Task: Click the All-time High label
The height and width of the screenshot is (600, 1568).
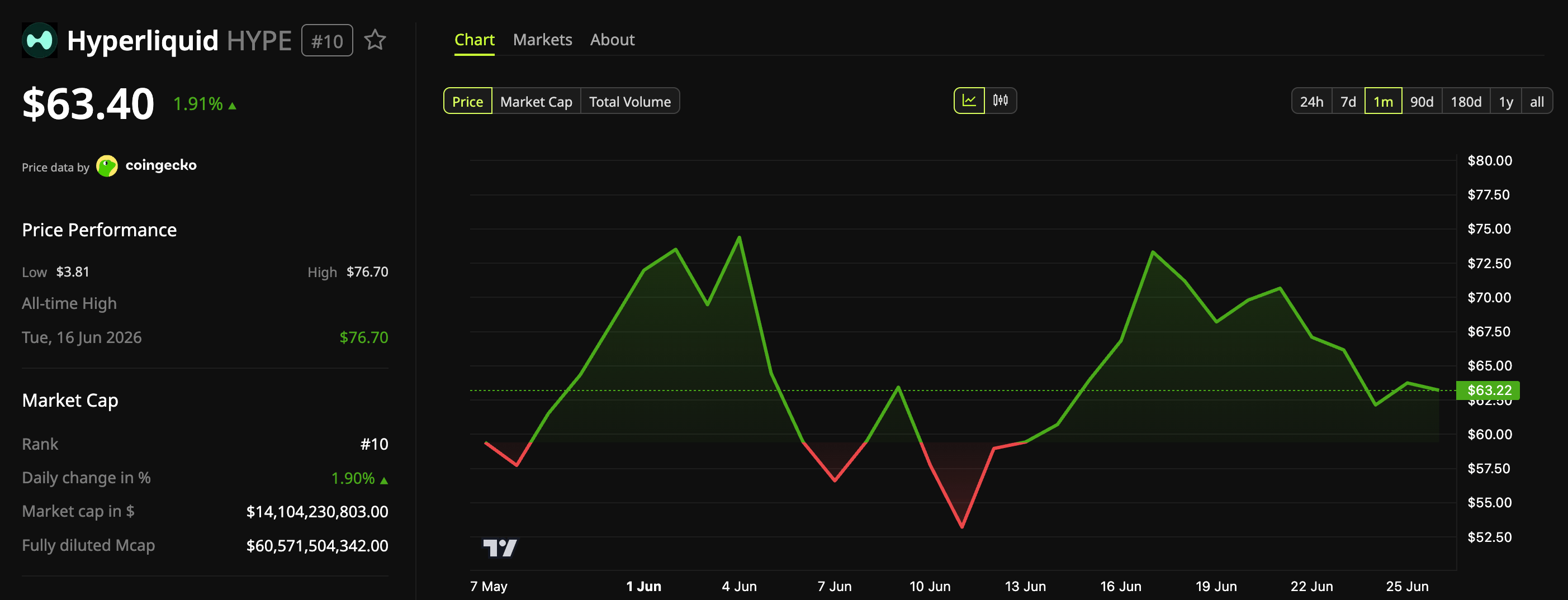Action: tap(69, 304)
